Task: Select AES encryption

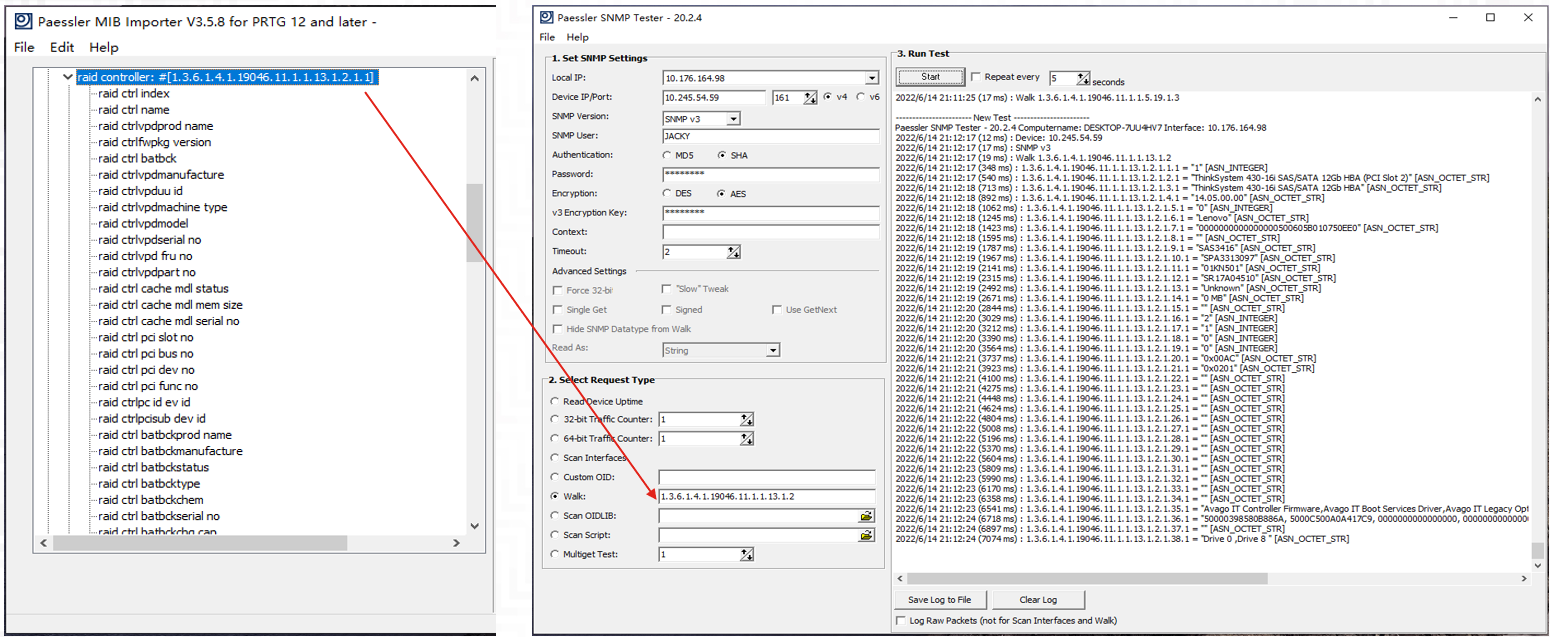Action: pos(722,193)
